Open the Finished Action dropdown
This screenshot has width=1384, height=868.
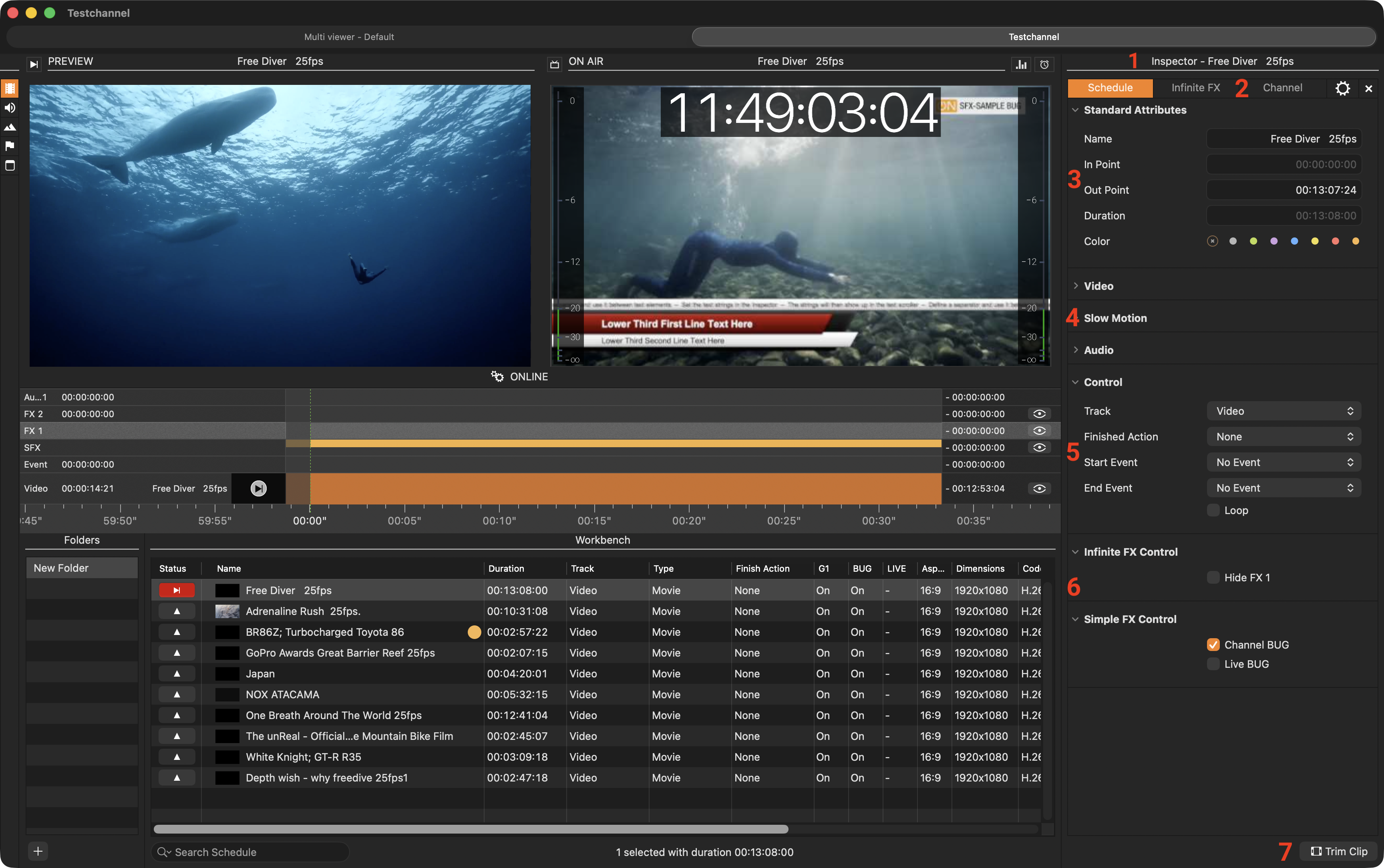(x=1283, y=437)
